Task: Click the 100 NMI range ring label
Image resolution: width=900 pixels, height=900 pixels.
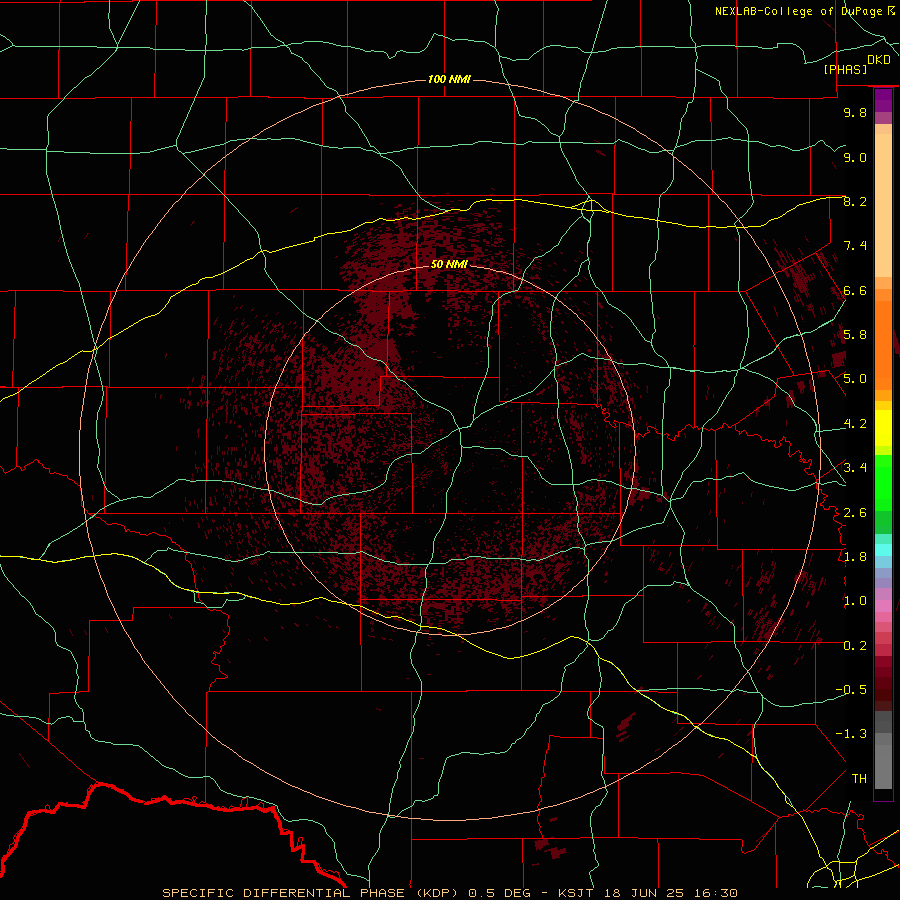Action: [x=449, y=79]
